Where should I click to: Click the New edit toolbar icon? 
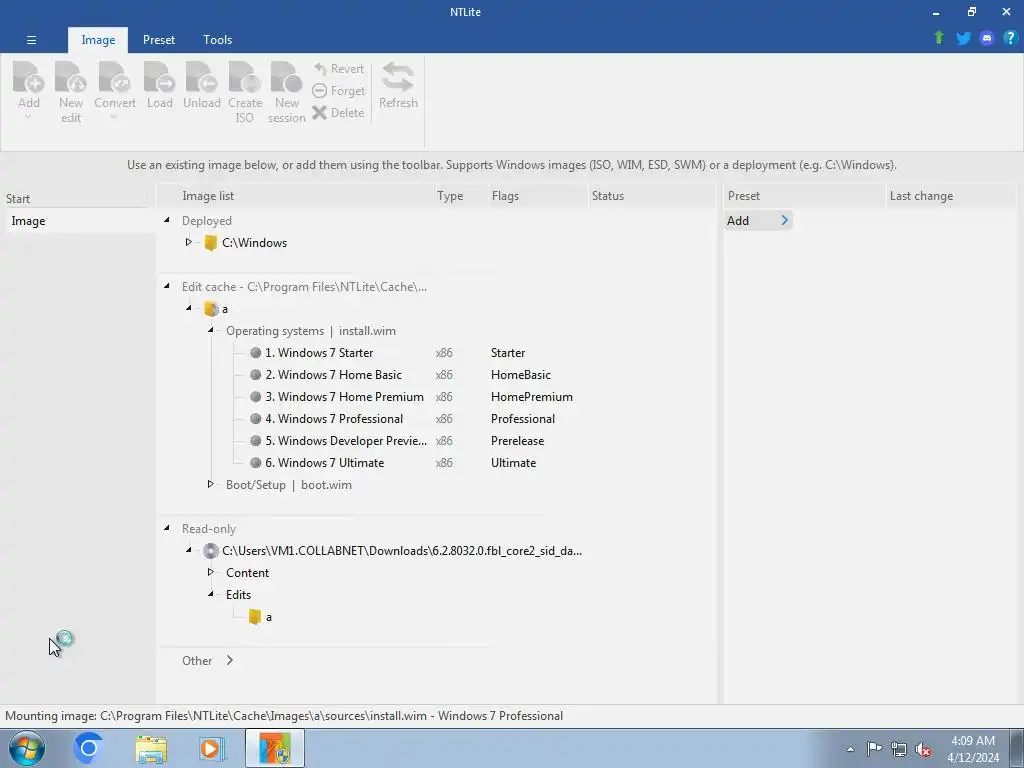click(x=71, y=76)
